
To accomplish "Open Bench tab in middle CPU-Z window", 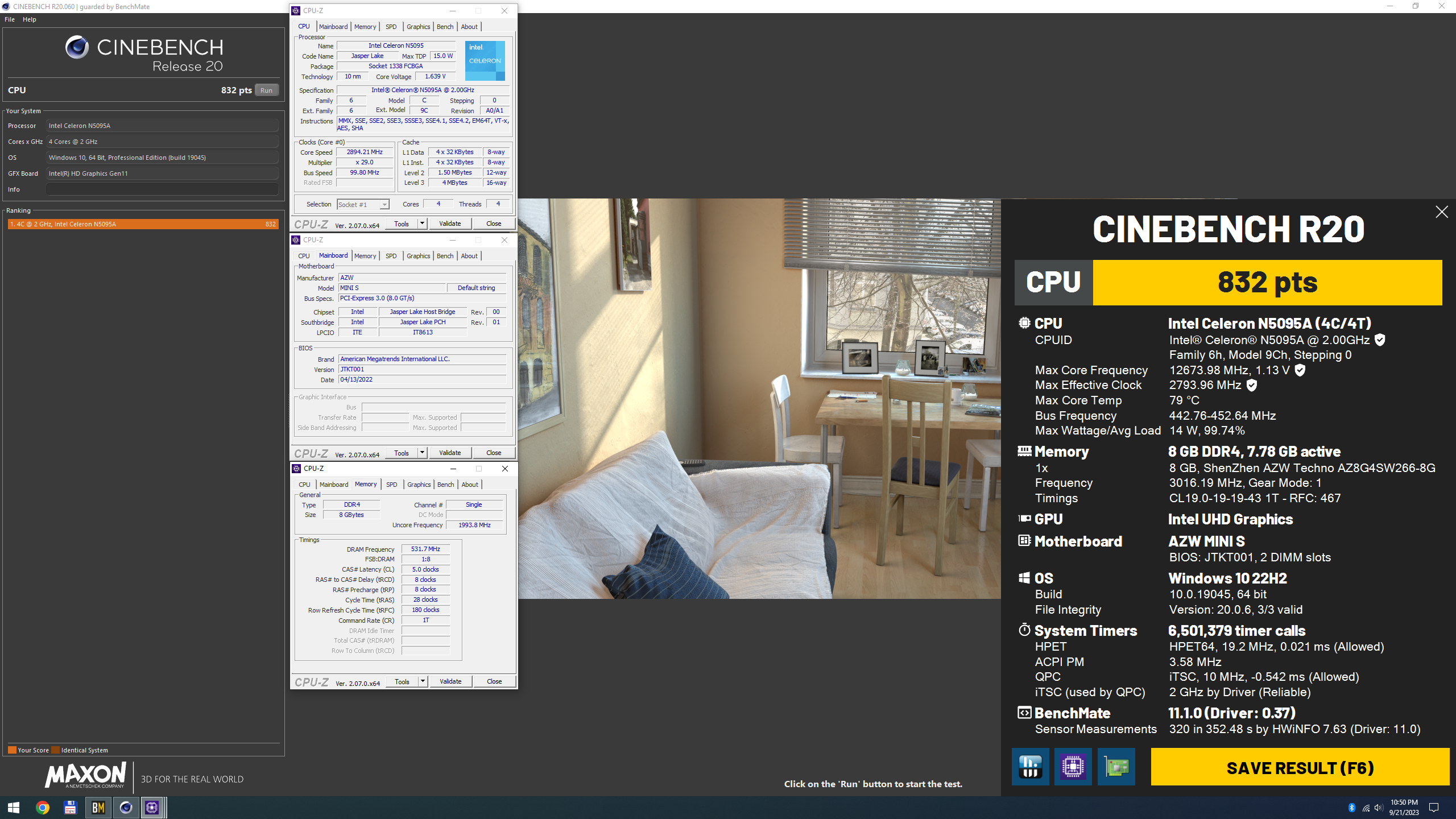I will (445, 256).
